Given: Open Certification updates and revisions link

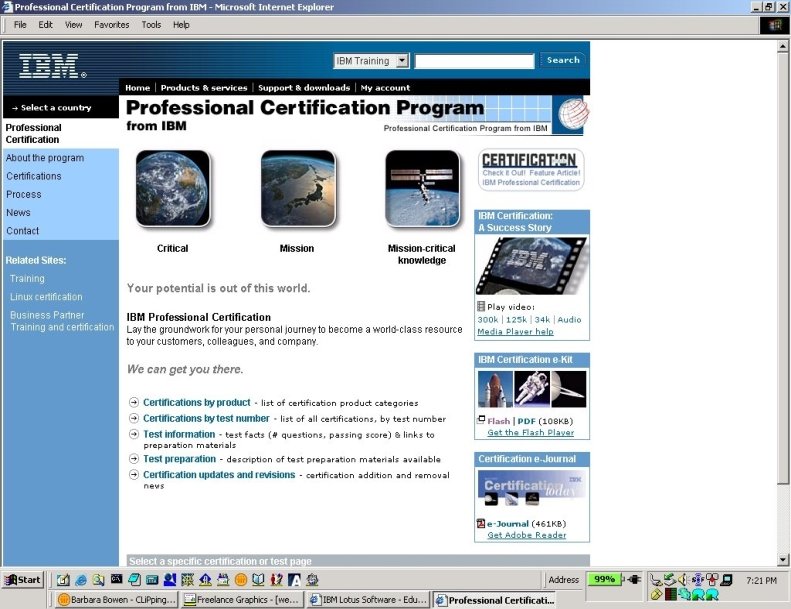Looking at the screenshot, I should pyautogui.click(x=219, y=474).
